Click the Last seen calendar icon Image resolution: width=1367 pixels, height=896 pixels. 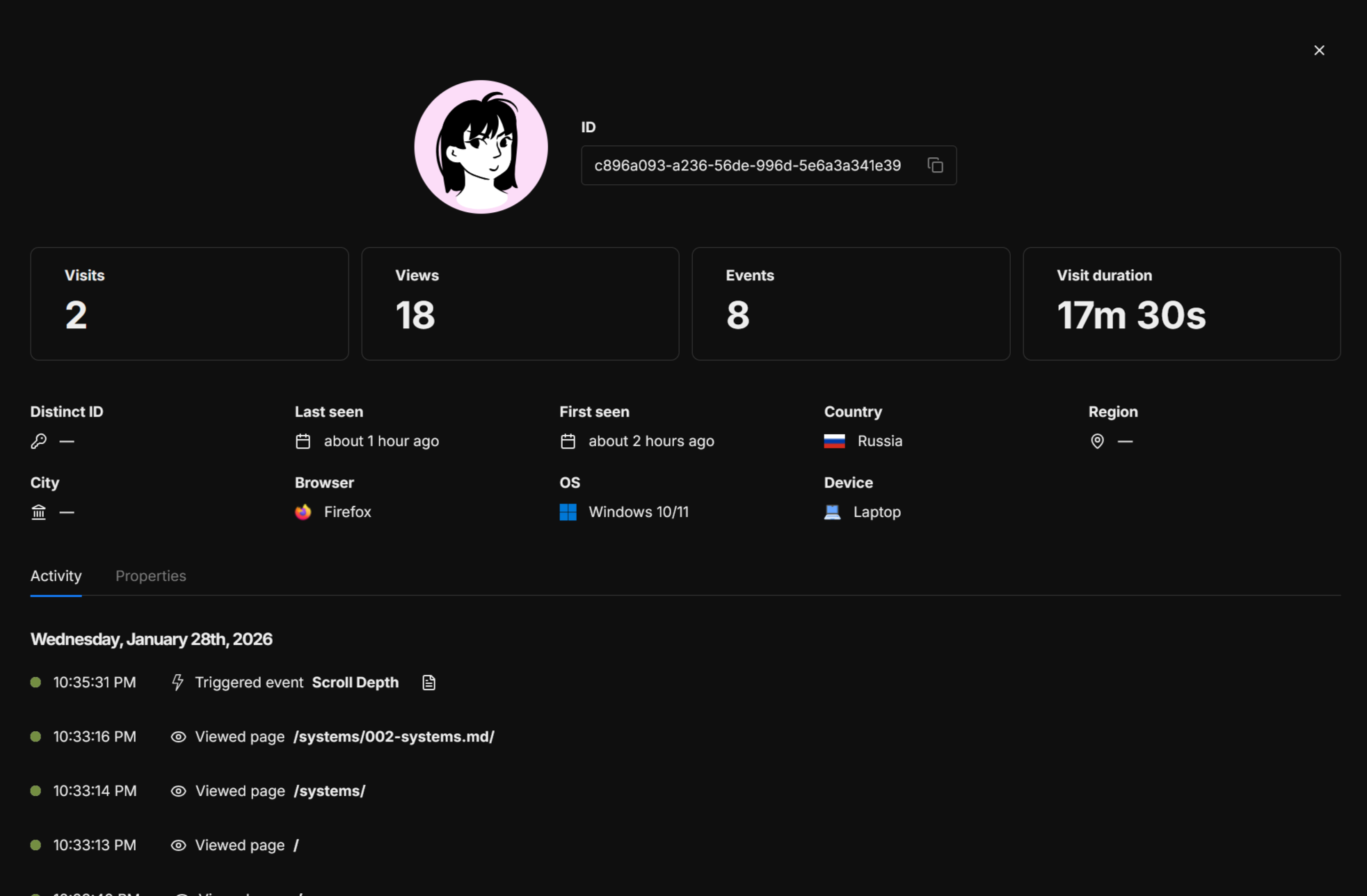click(303, 441)
